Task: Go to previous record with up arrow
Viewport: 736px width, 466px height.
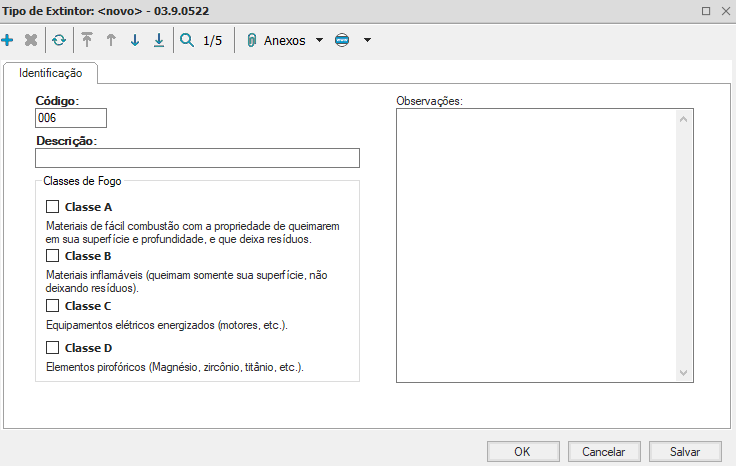Action: pos(111,41)
